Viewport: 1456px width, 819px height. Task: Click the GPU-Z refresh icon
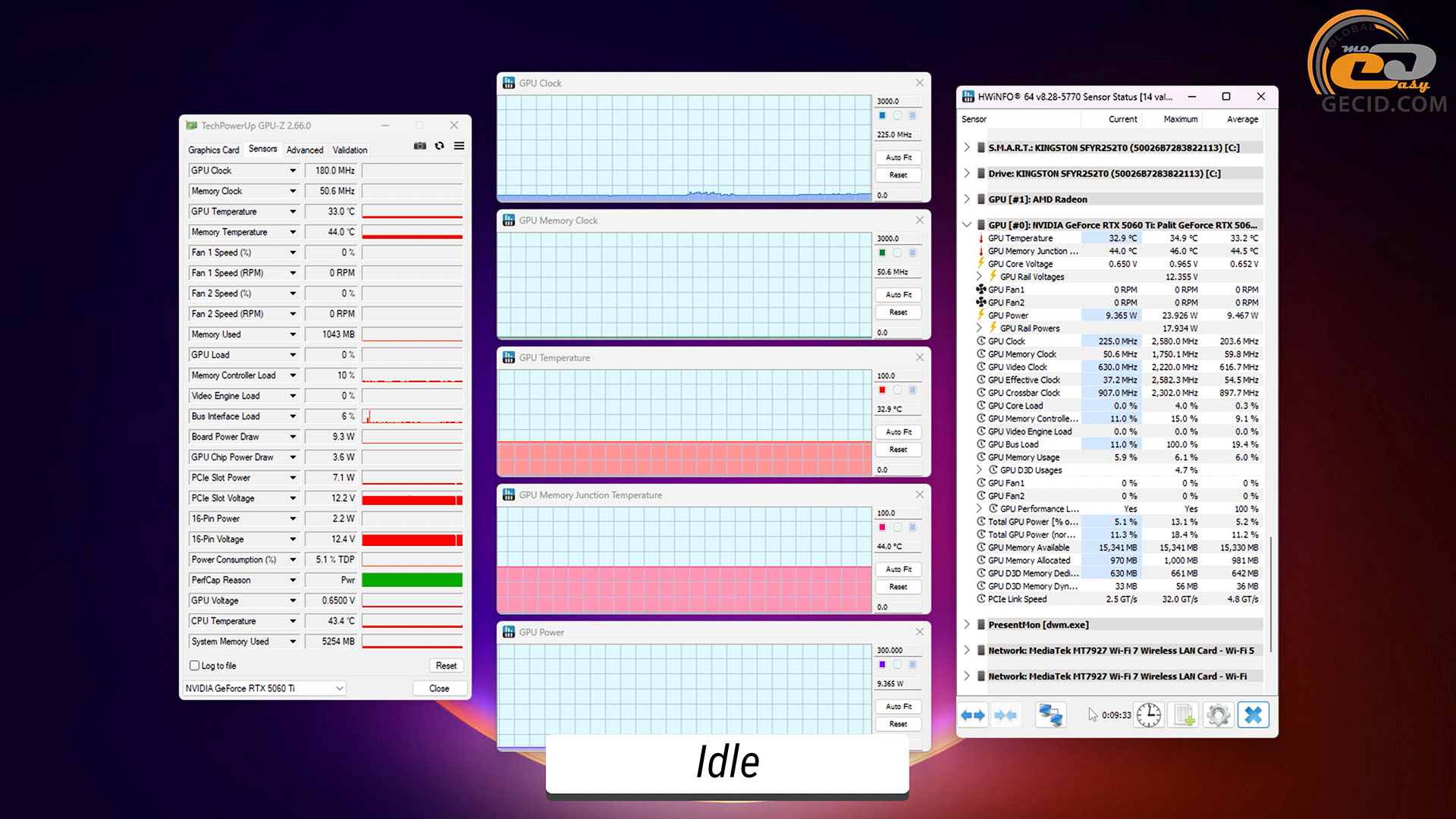[439, 146]
